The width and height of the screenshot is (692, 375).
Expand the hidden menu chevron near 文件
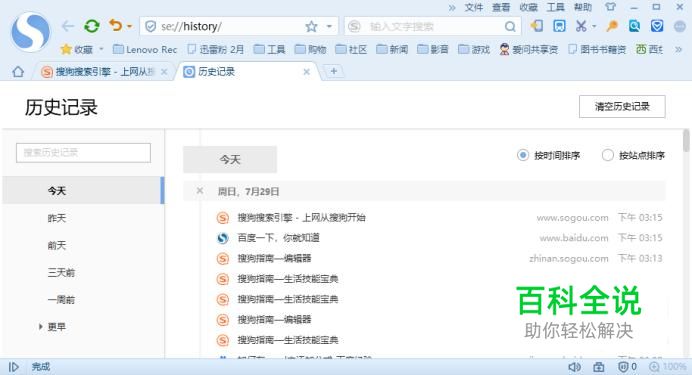pyautogui.click(x=452, y=8)
